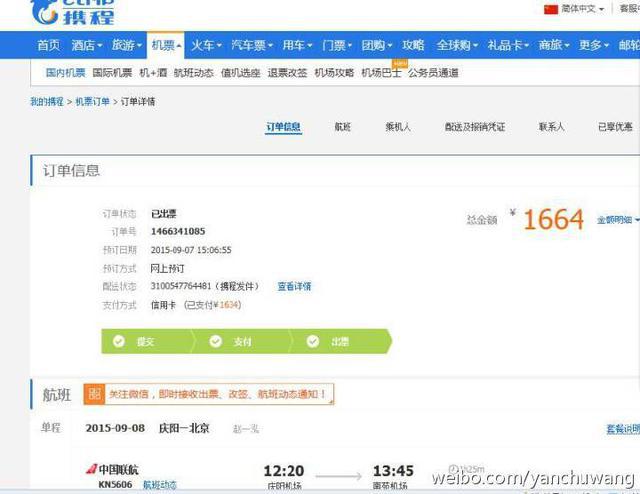This screenshot has height=494, width=640.
Task: Open the 简体中文 language dropdown
Action: coord(582,9)
